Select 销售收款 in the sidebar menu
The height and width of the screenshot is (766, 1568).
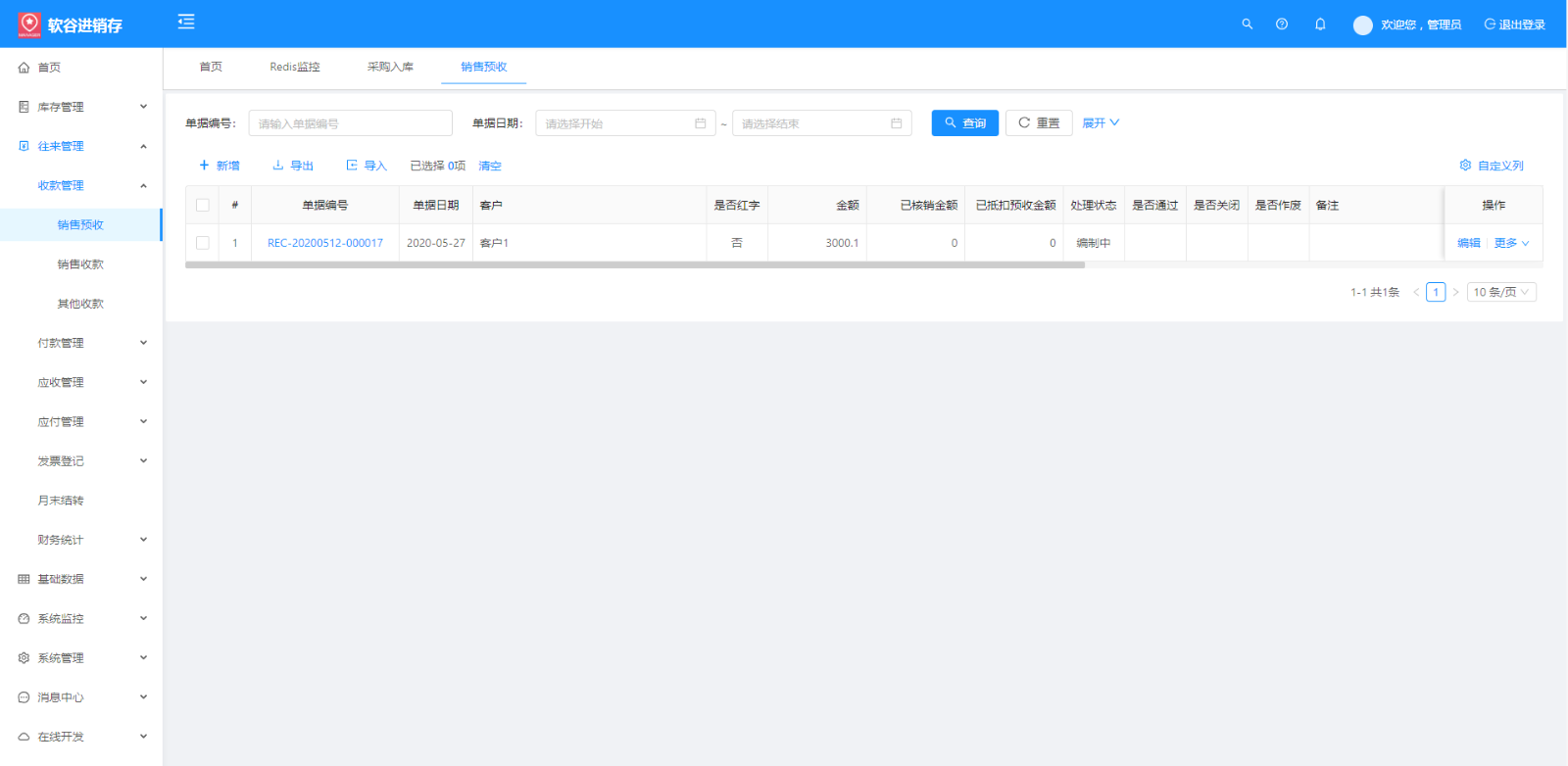[80, 264]
